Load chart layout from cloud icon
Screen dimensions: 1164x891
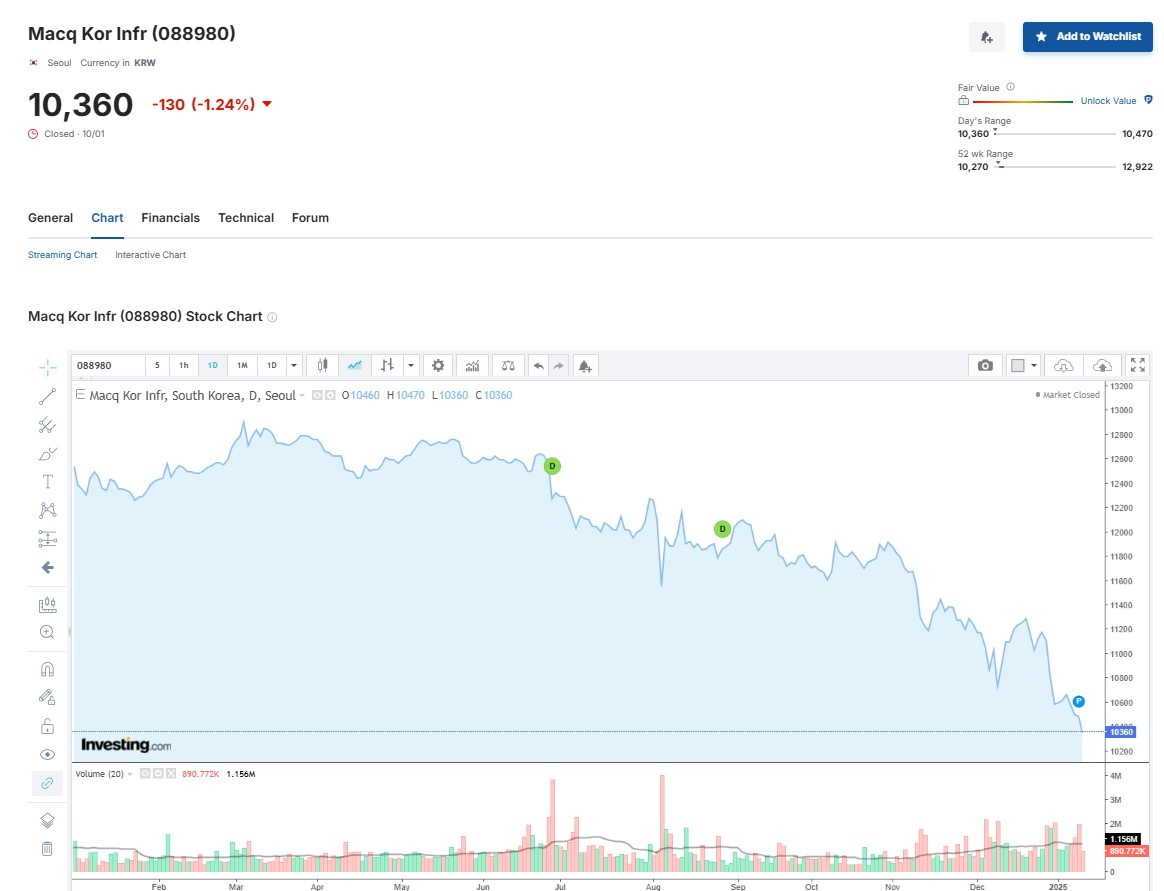[1063, 365]
